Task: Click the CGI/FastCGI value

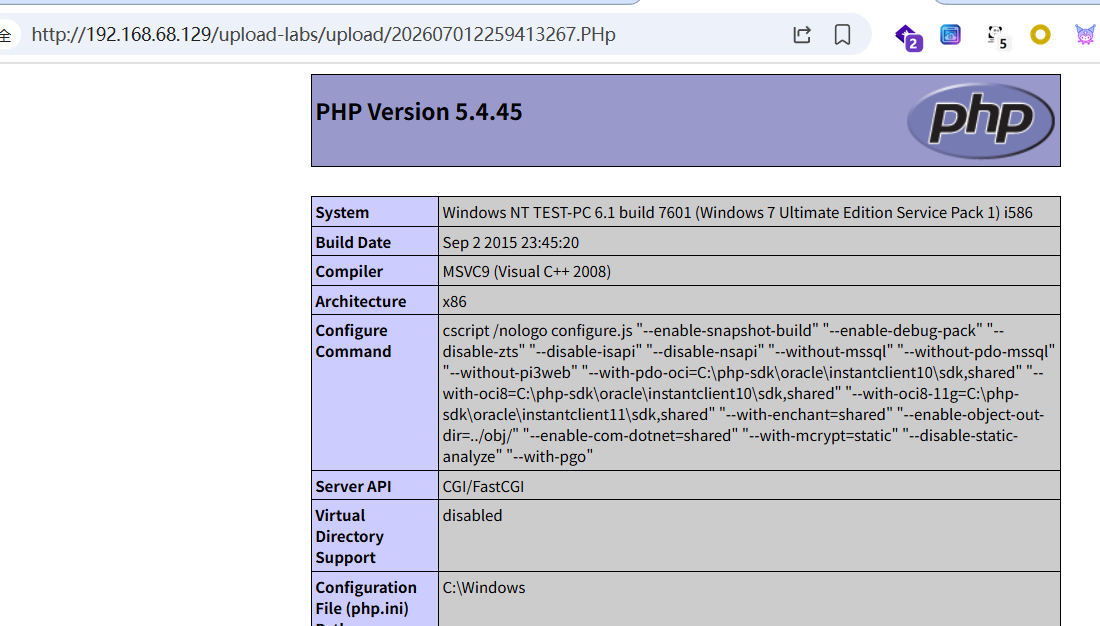Action: point(483,486)
